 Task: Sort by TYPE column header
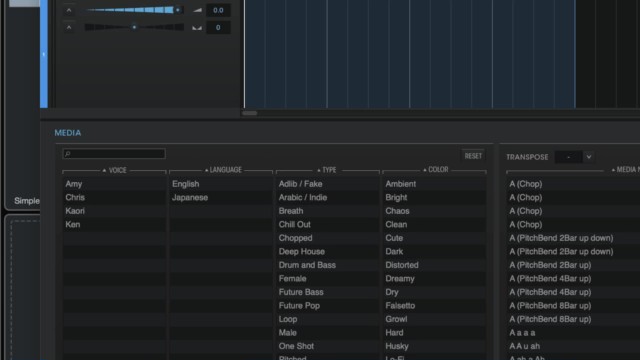327,170
